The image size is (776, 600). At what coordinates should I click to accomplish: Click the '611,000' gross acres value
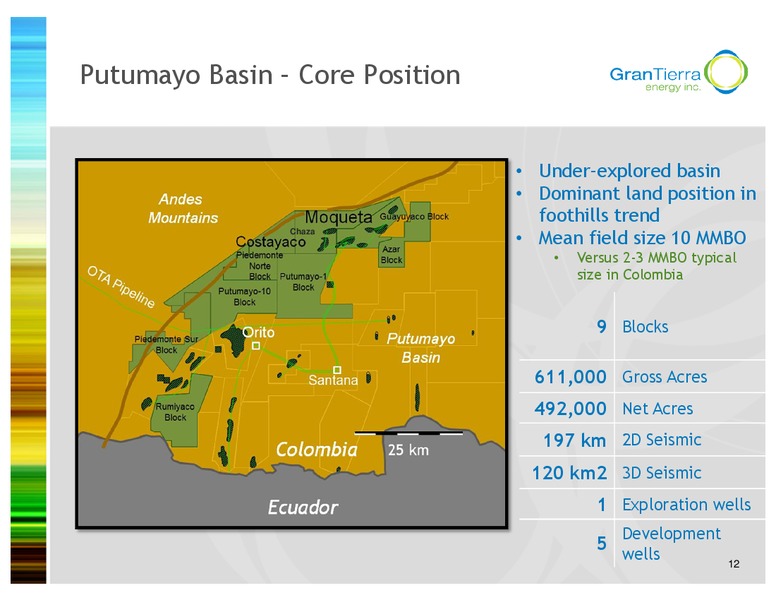click(570, 377)
